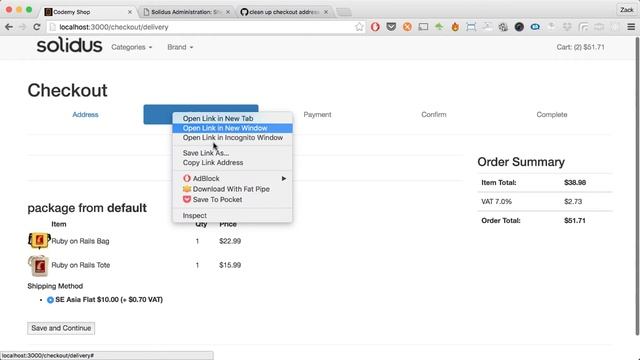Click the Order Summary heading

521,162
